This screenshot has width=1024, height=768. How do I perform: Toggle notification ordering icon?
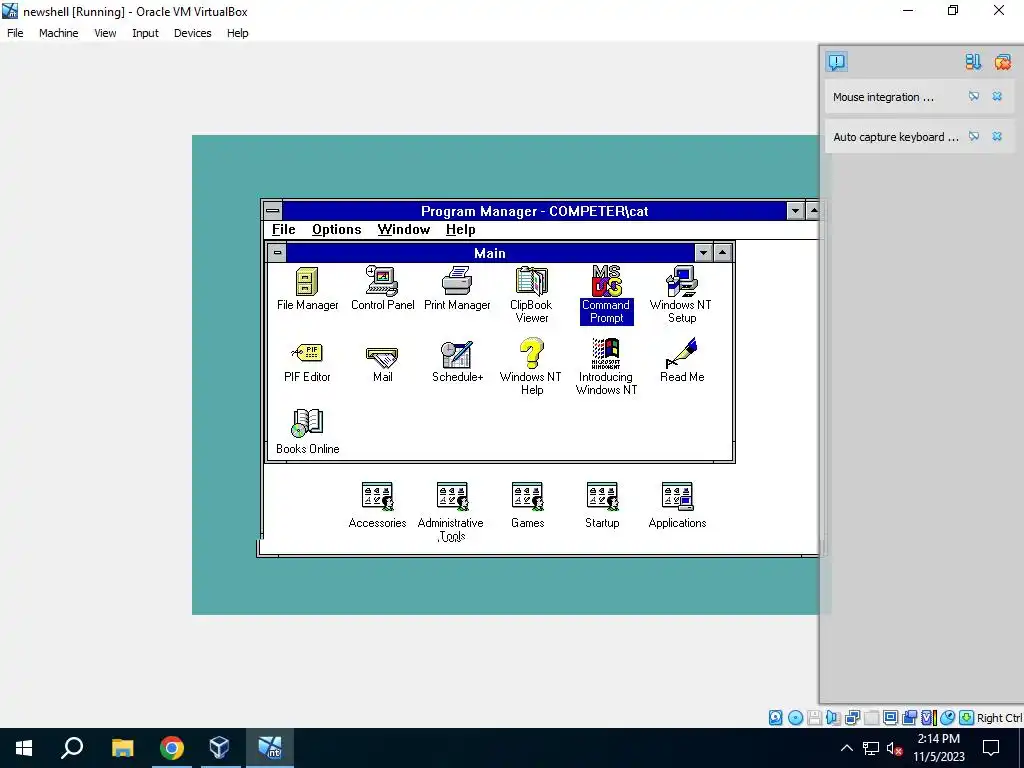click(973, 62)
